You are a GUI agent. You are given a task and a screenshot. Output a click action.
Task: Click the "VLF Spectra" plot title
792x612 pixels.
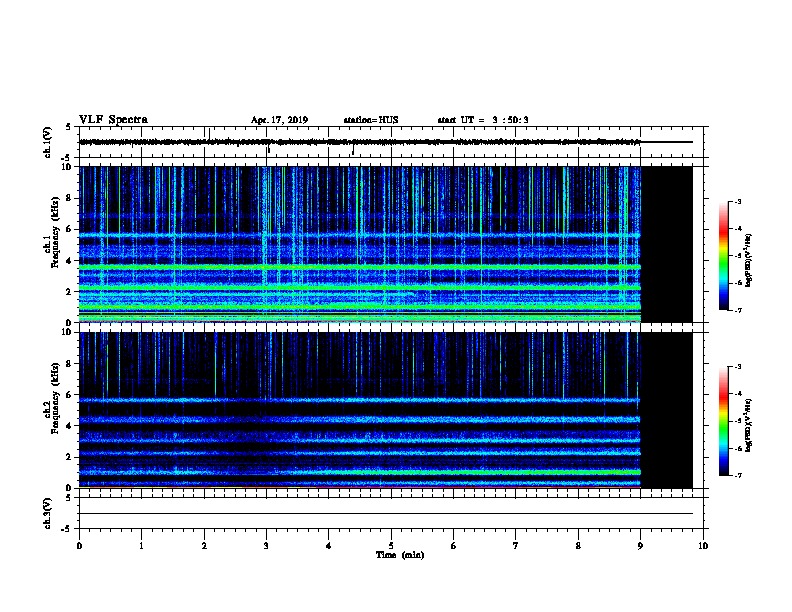[x=113, y=120]
